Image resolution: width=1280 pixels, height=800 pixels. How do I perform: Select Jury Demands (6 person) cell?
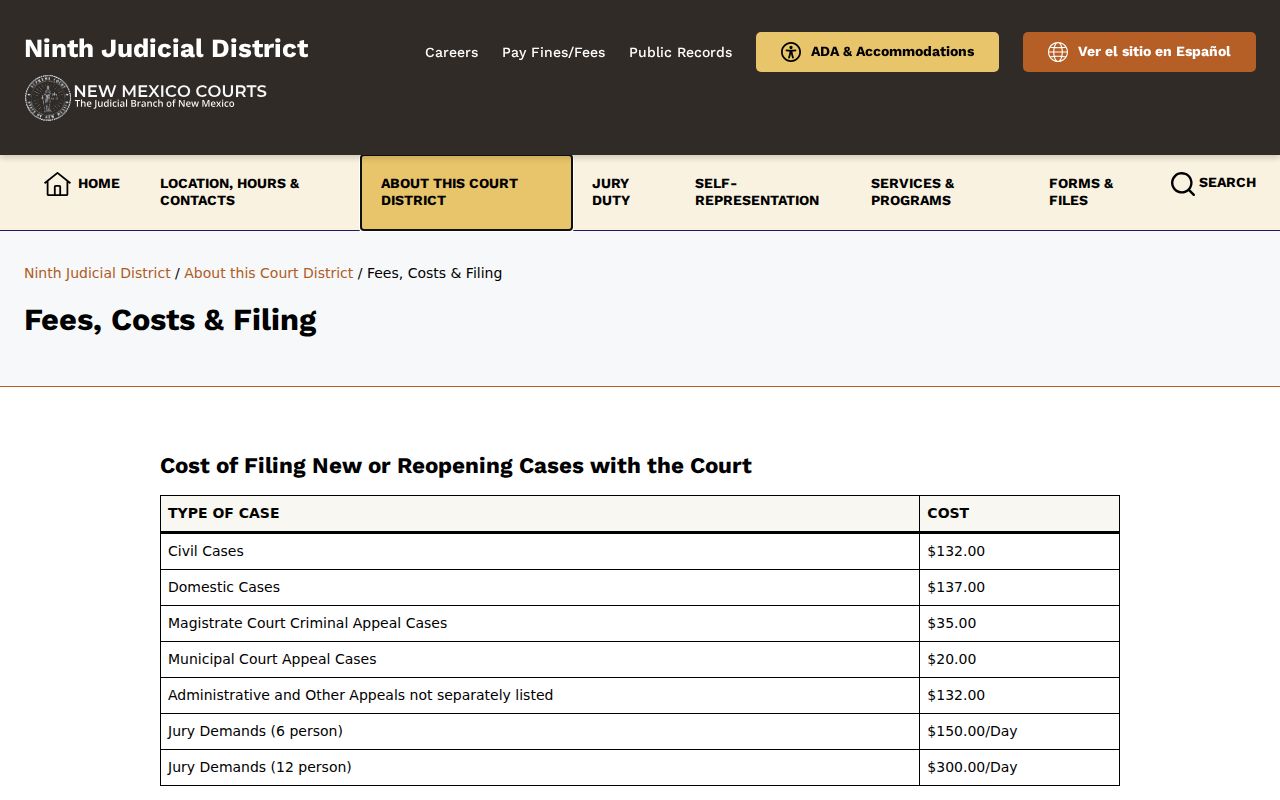[x=540, y=731]
